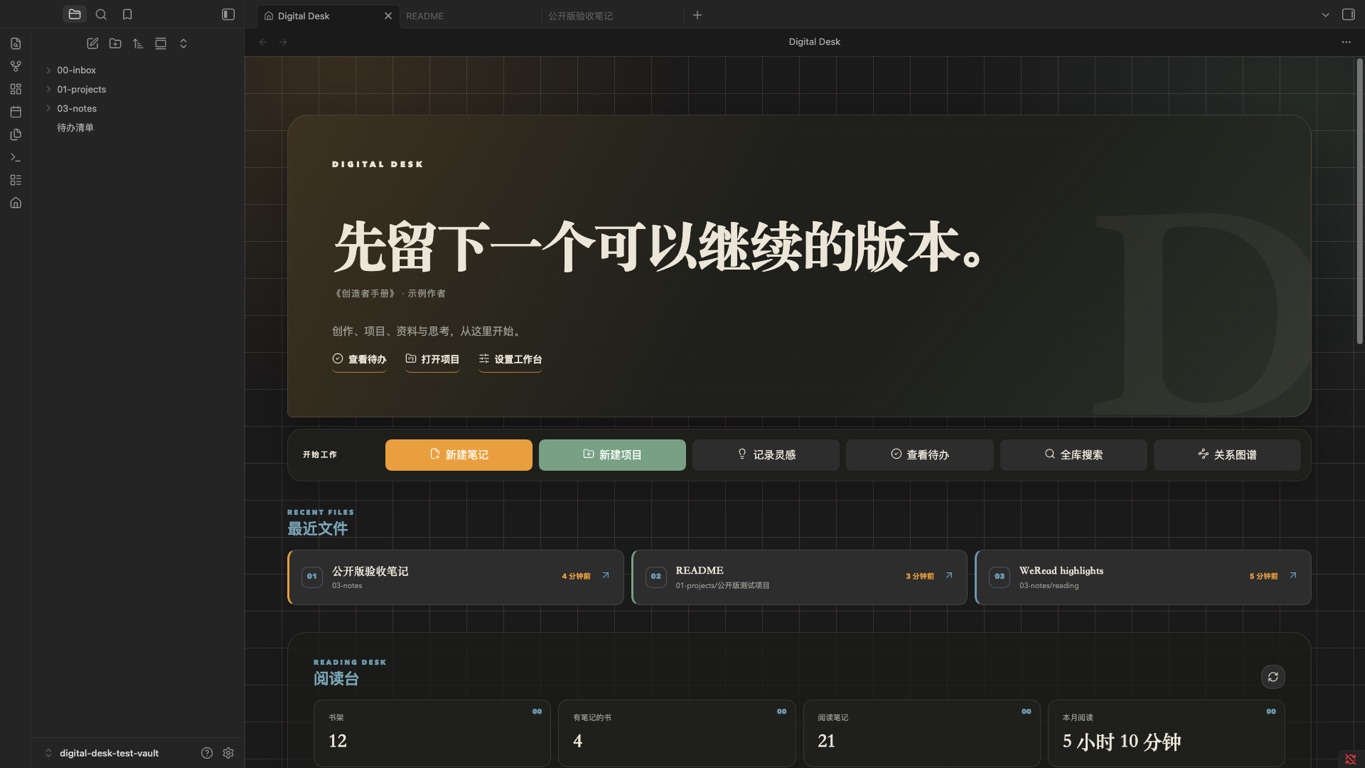The width and height of the screenshot is (1365, 768).
Task: Open the bookmarks pane icon
Action: pos(127,15)
